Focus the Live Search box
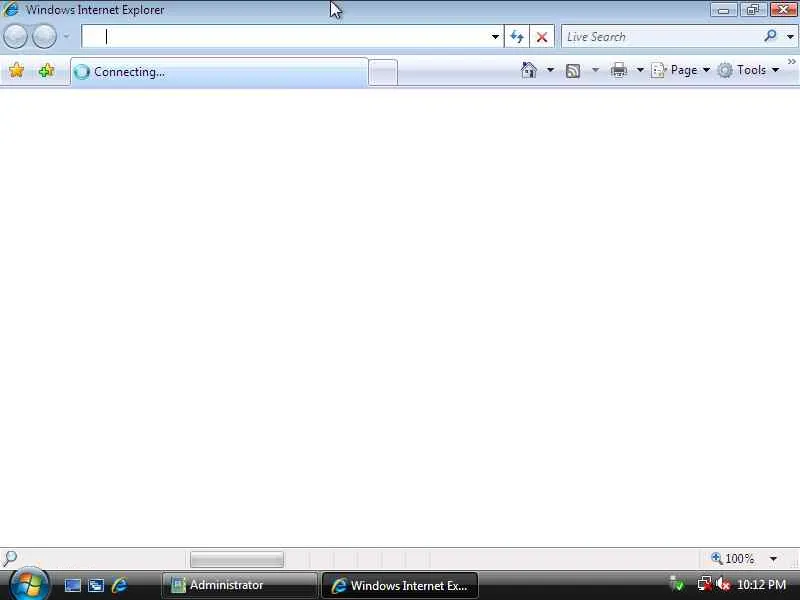 662,37
